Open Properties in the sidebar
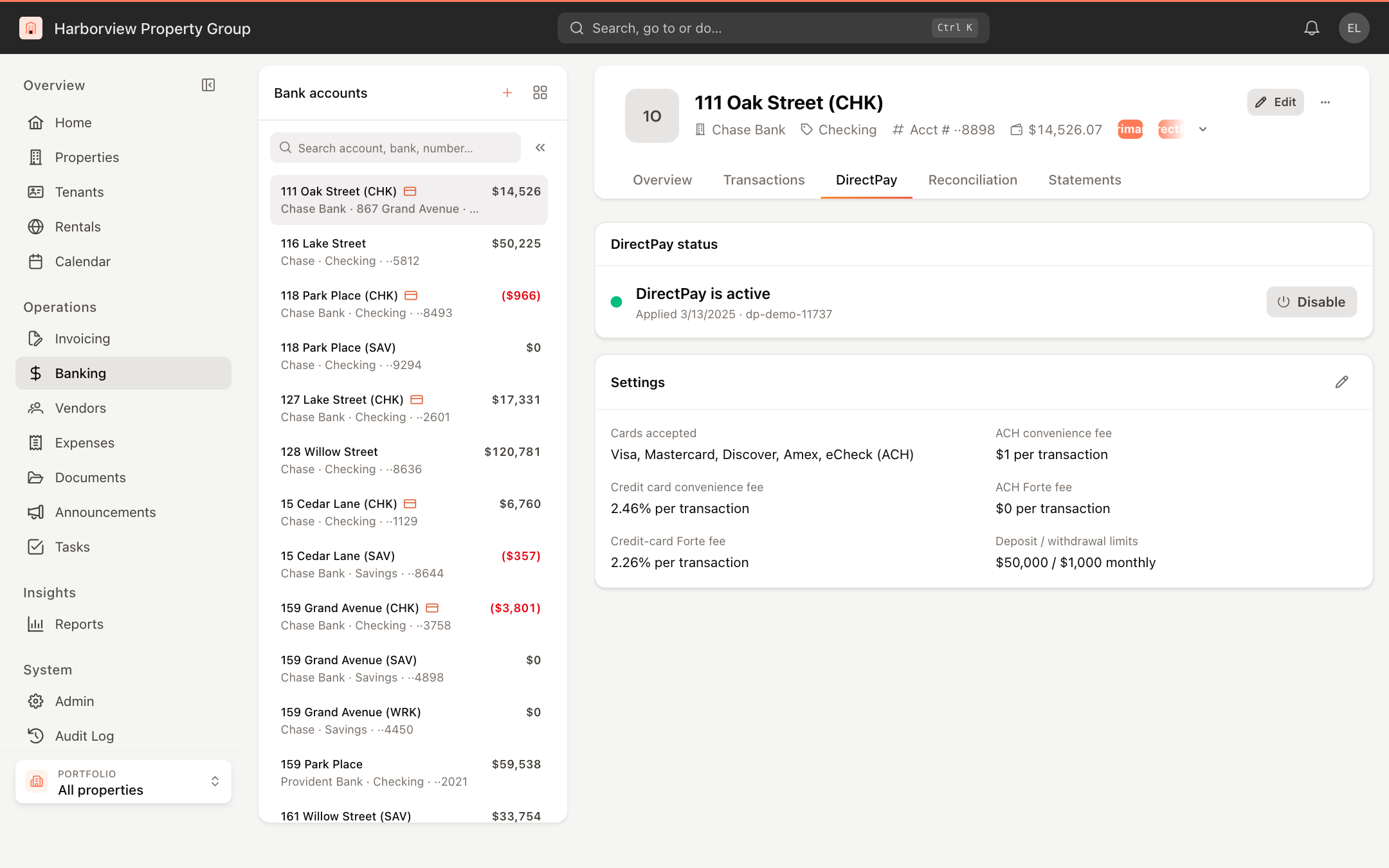The width and height of the screenshot is (1389, 868). (x=123, y=158)
